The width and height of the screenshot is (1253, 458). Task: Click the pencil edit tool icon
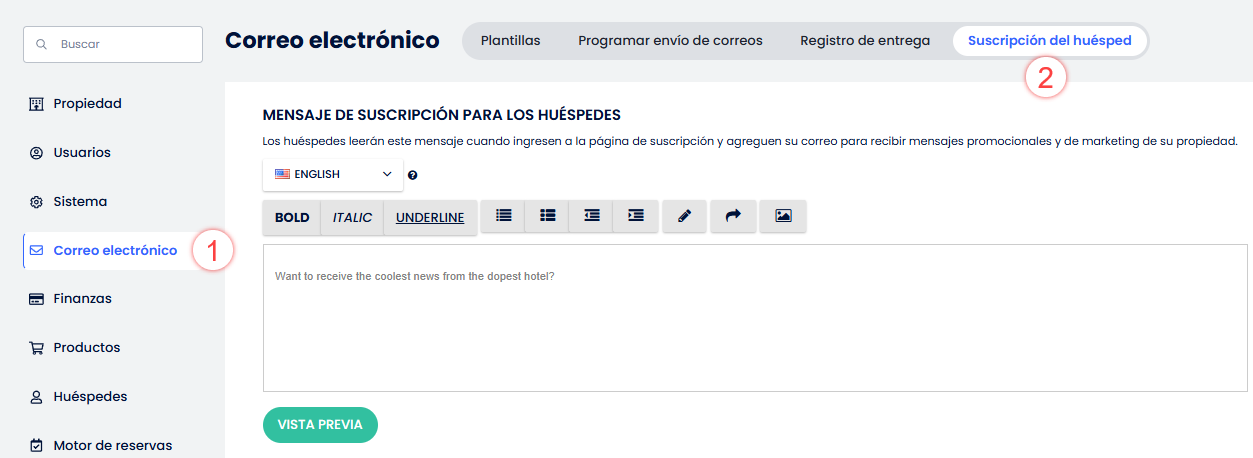point(684,216)
